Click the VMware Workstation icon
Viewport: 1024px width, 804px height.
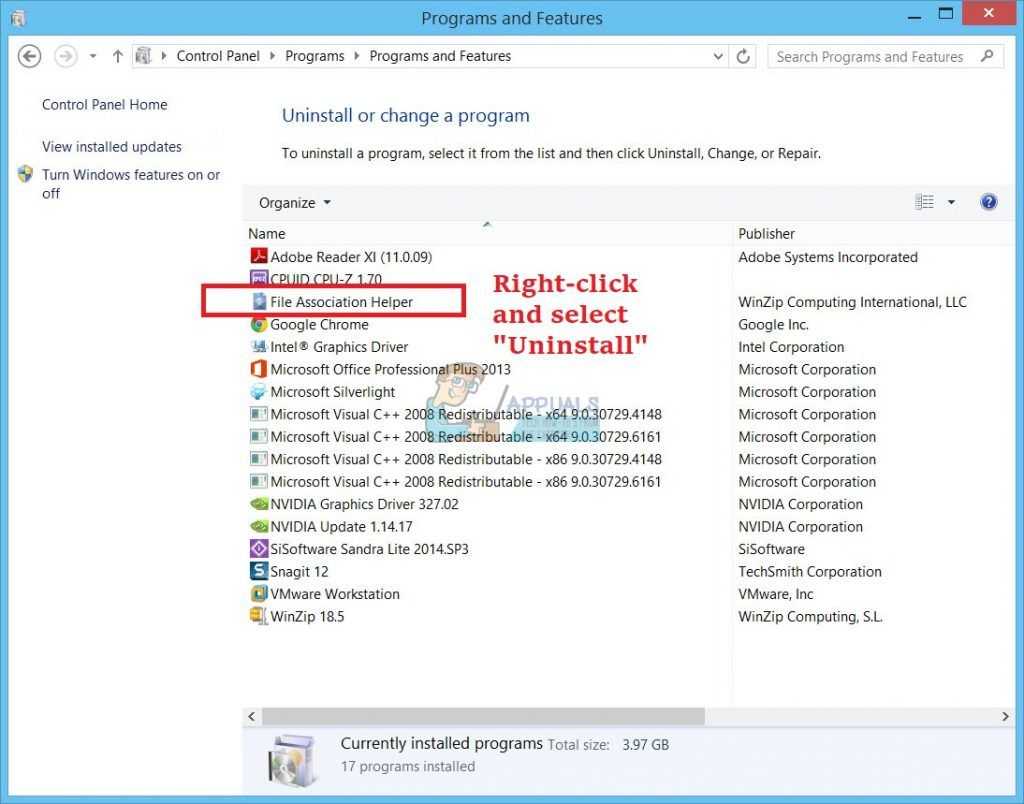[259, 594]
